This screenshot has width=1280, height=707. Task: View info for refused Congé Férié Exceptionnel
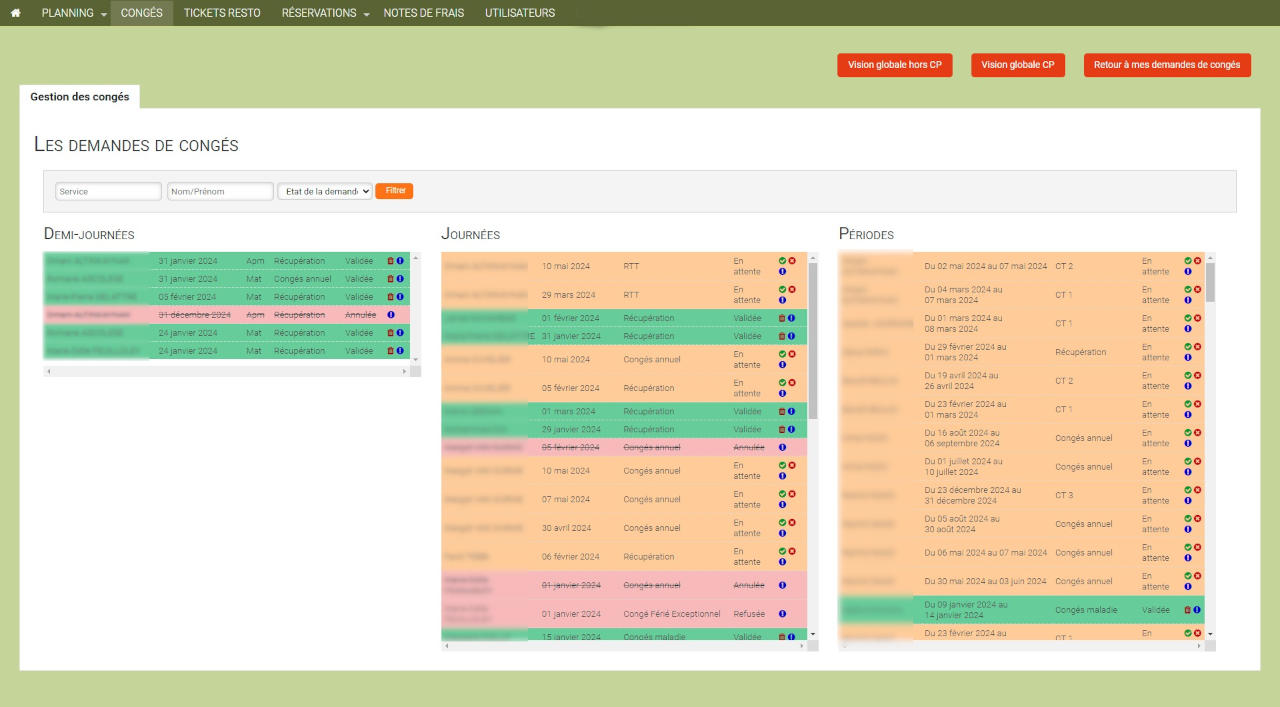click(x=783, y=614)
